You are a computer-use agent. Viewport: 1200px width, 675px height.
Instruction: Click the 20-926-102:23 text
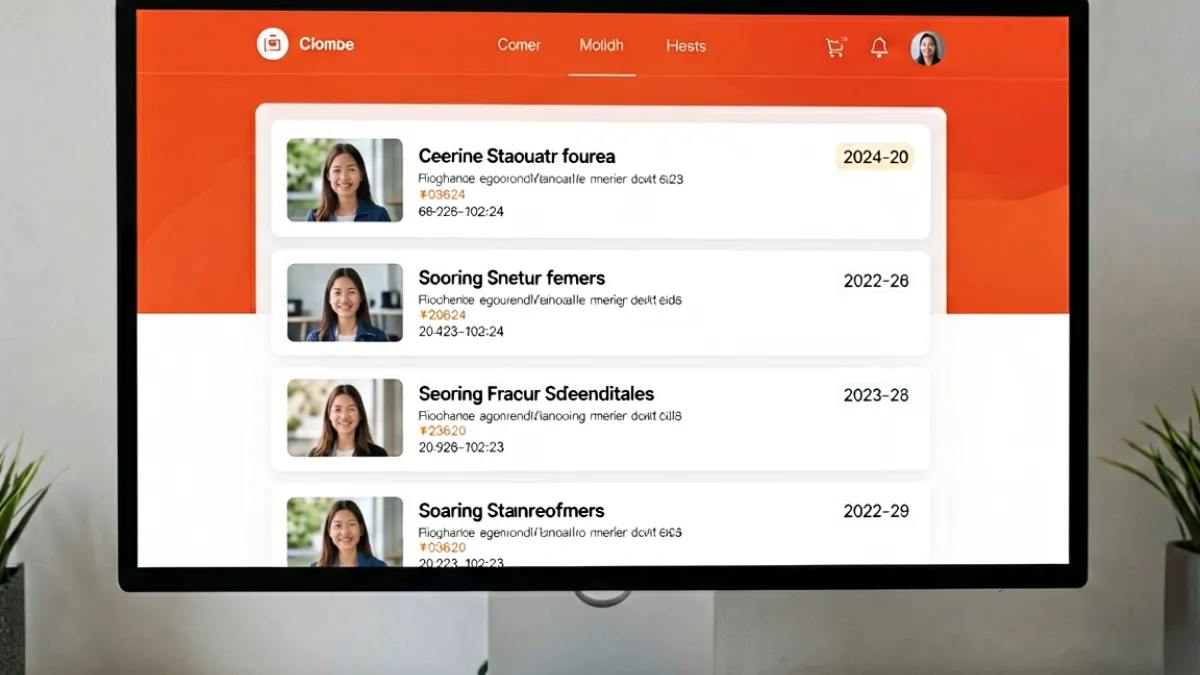(461, 447)
